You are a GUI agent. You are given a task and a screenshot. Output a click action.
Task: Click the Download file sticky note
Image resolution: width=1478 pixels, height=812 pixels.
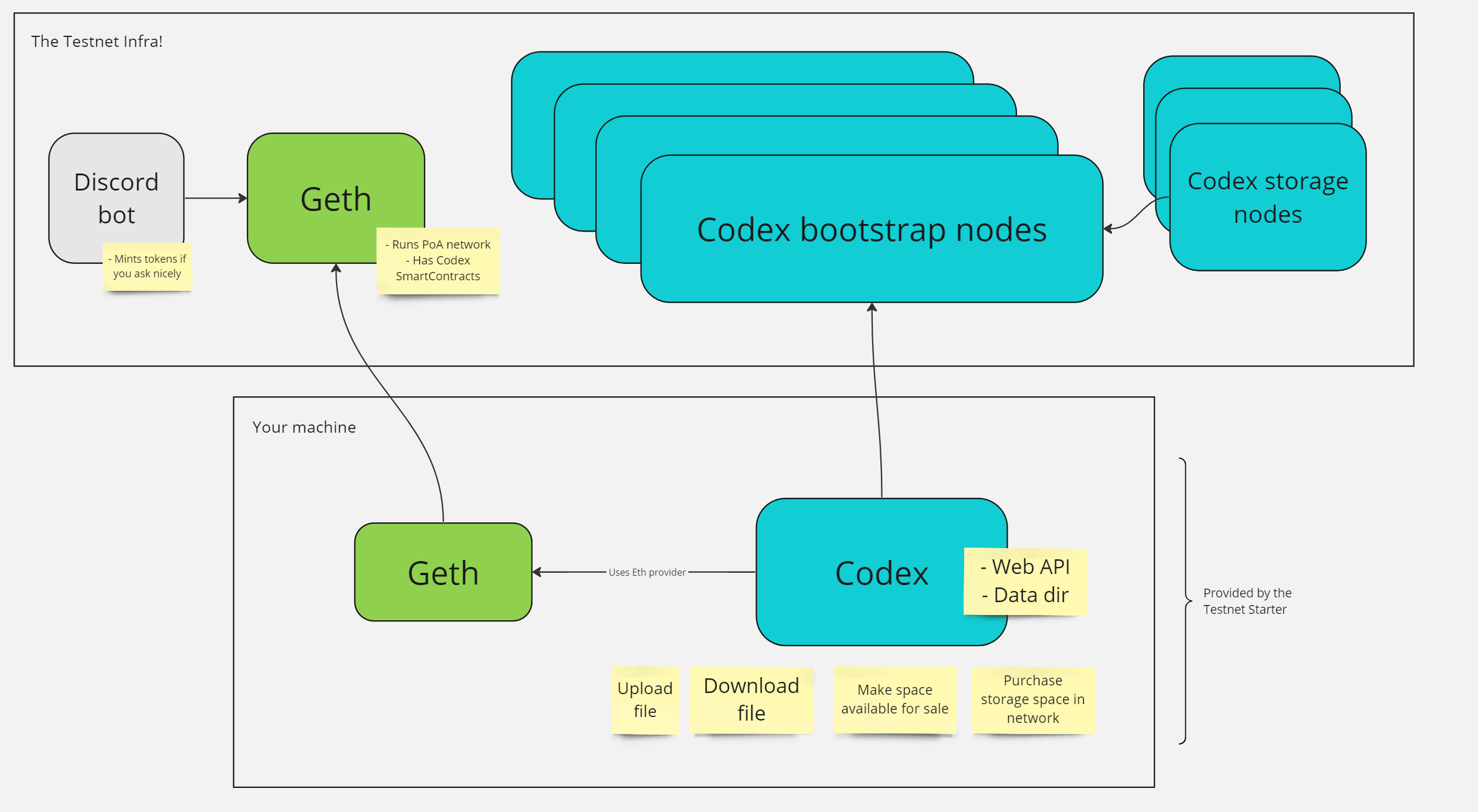pyautogui.click(x=751, y=699)
